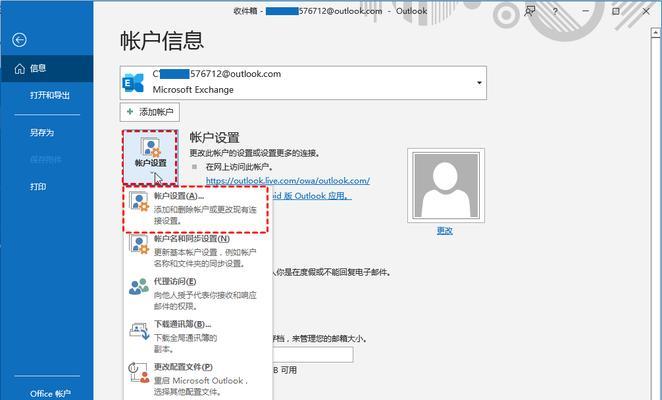Screen dimensions: 662x400
Task: Choose 下载通讯簿(B)... menu entry
Action: click(198, 336)
